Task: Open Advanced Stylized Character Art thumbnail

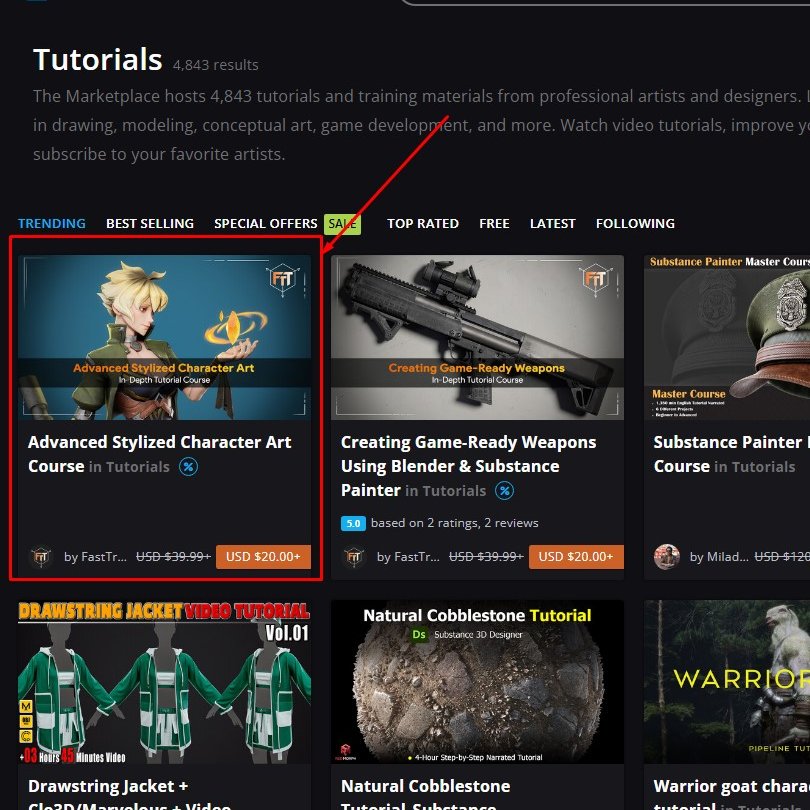Action: pyautogui.click(x=164, y=337)
